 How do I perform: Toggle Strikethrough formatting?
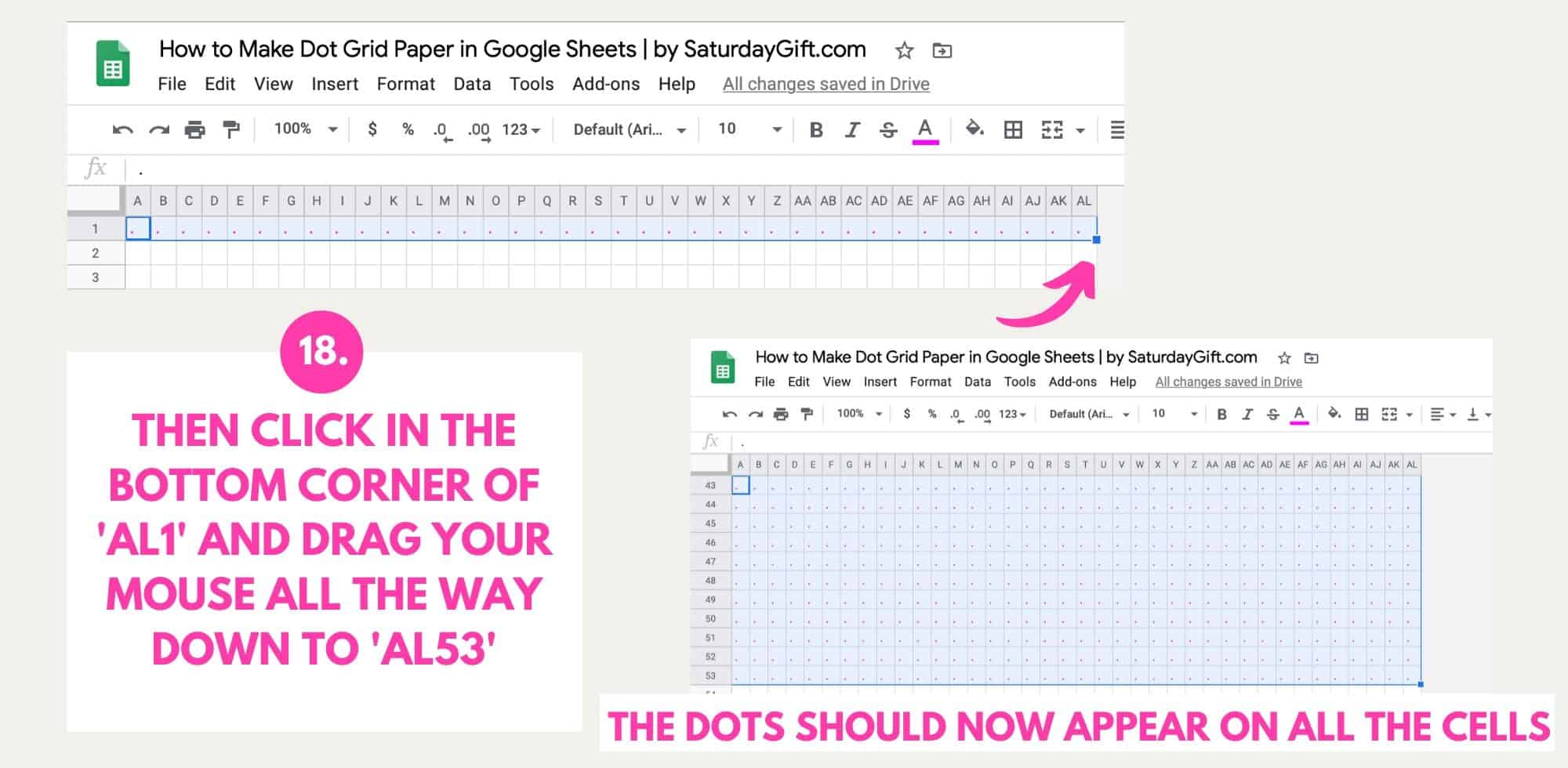[x=888, y=130]
